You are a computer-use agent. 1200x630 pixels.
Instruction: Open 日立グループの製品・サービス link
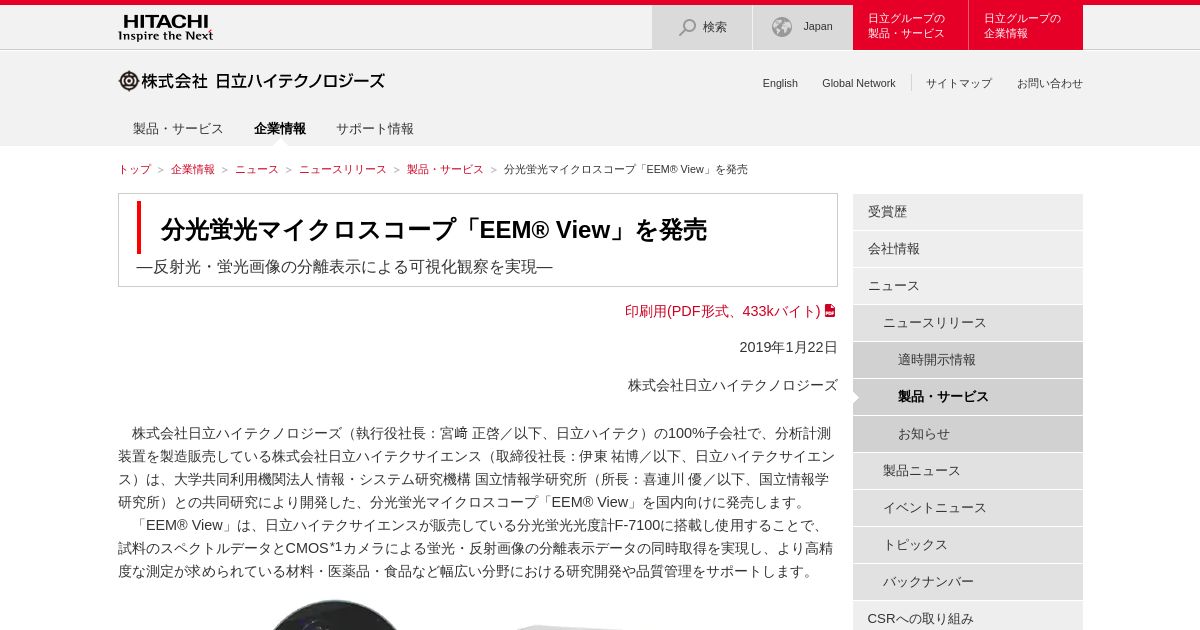pos(910,27)
